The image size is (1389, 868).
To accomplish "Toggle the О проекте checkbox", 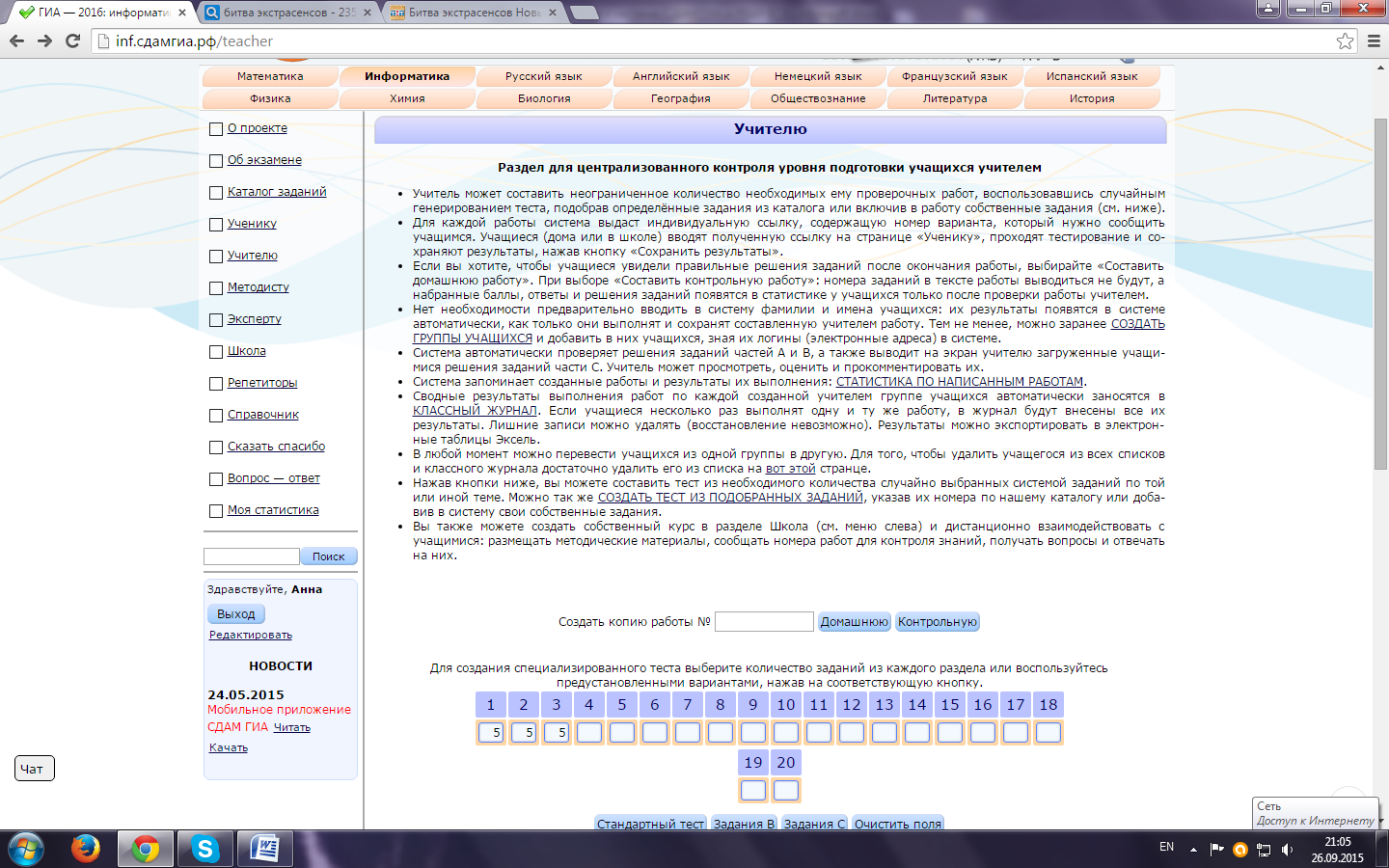I will coord(216,129).
